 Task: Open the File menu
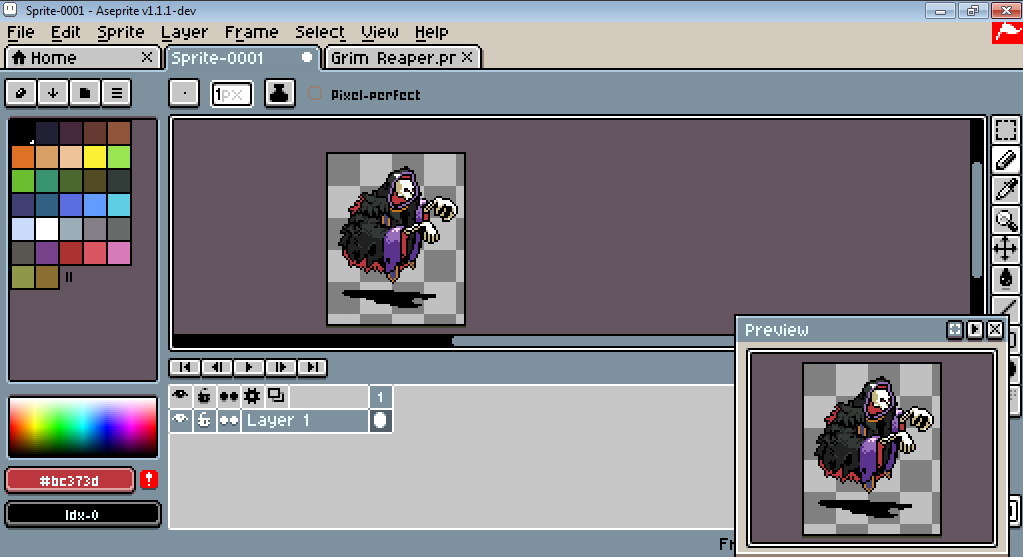21,33
